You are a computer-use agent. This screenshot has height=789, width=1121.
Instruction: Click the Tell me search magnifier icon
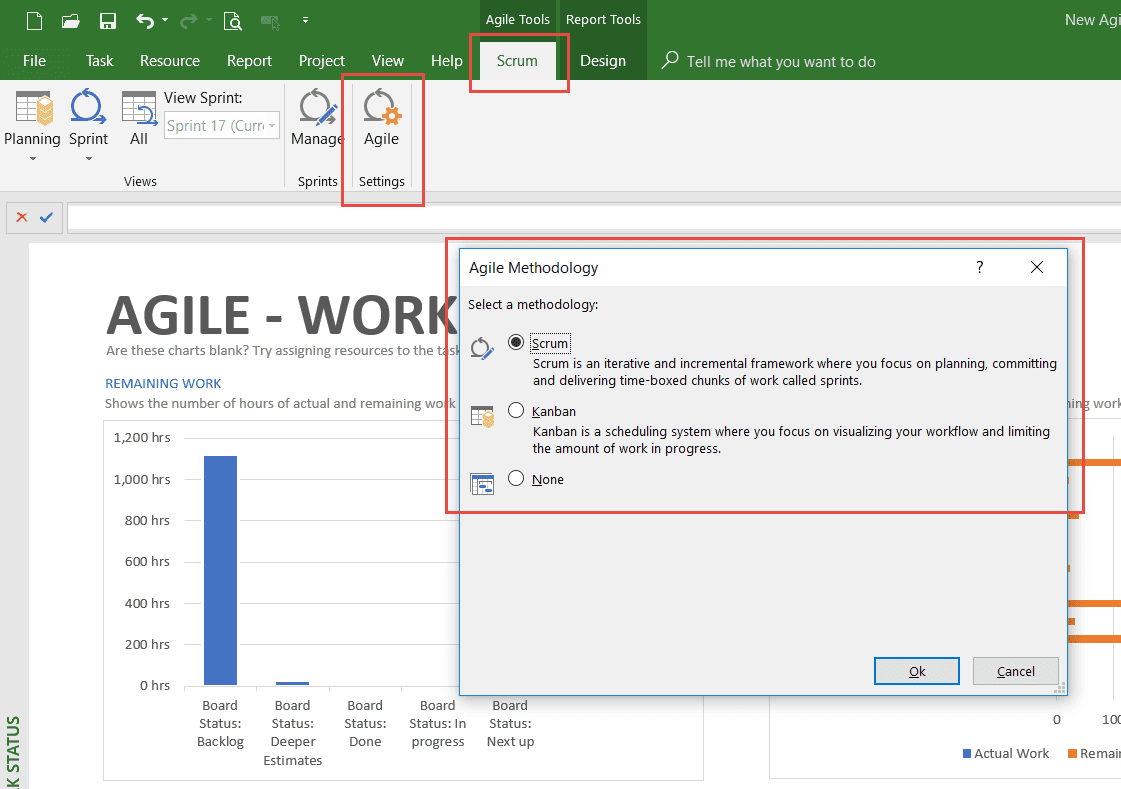pos(670,60)
